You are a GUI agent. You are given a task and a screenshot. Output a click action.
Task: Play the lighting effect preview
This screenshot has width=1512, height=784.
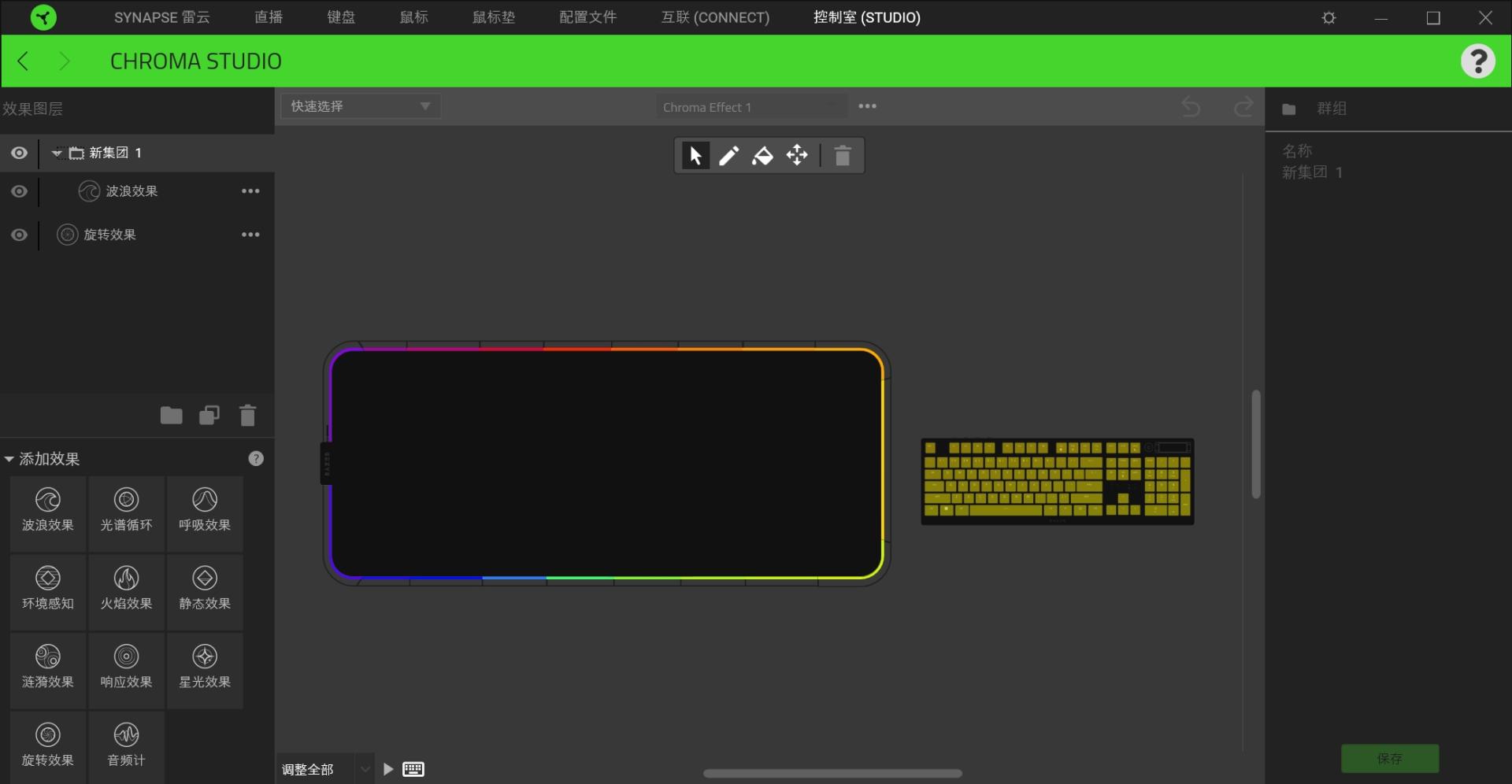coord(387,769)
